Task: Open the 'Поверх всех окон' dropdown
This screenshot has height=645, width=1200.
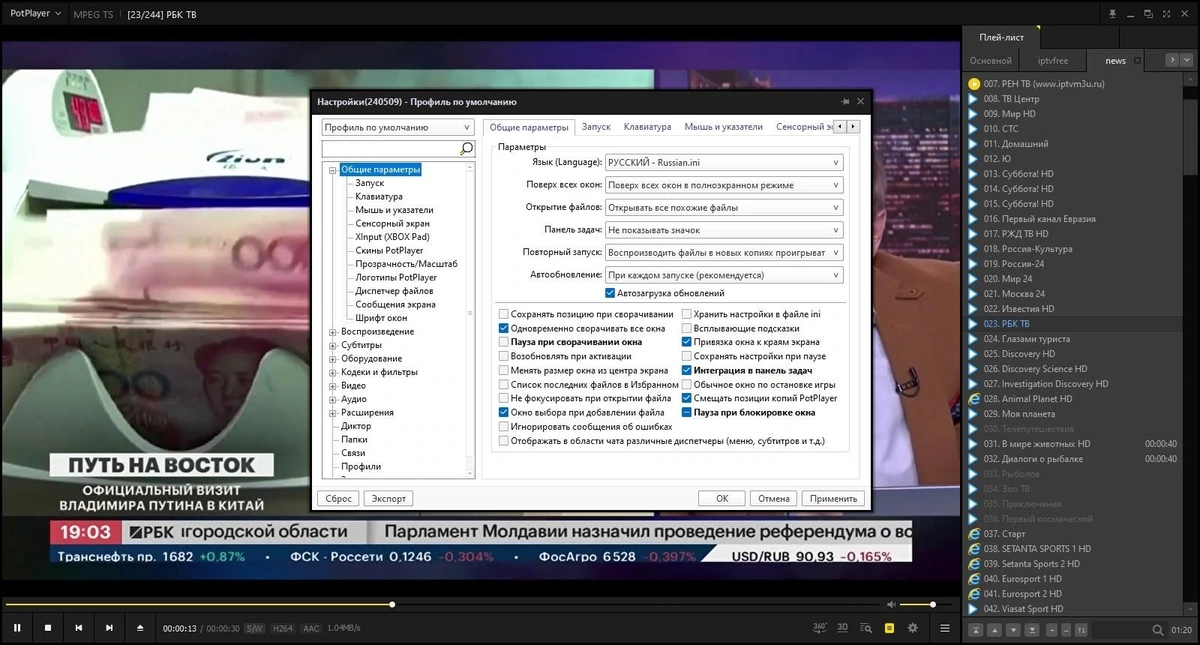Action: (x=724, y=185)
